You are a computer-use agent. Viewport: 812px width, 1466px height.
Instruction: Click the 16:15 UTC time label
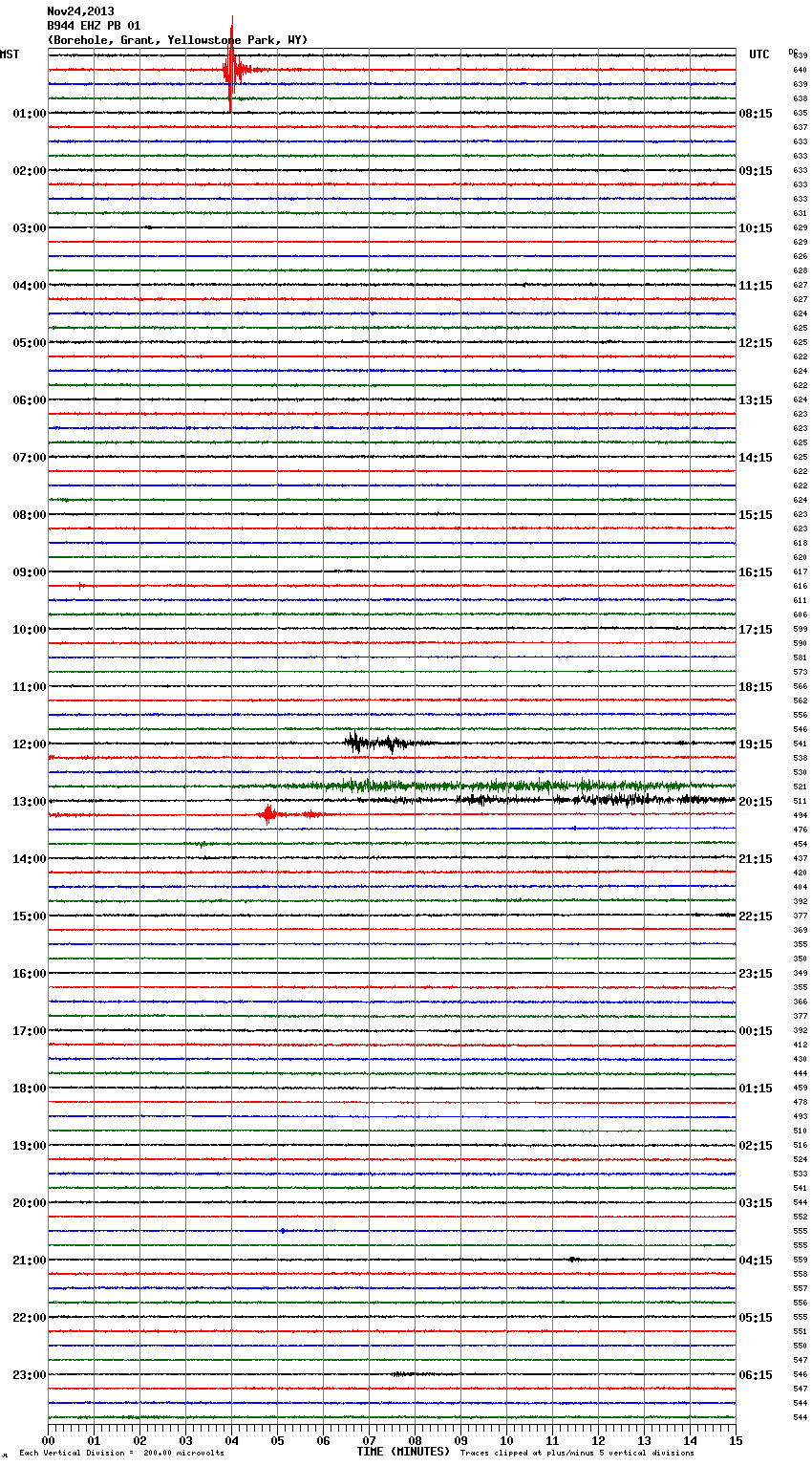[x=756, y=572]
